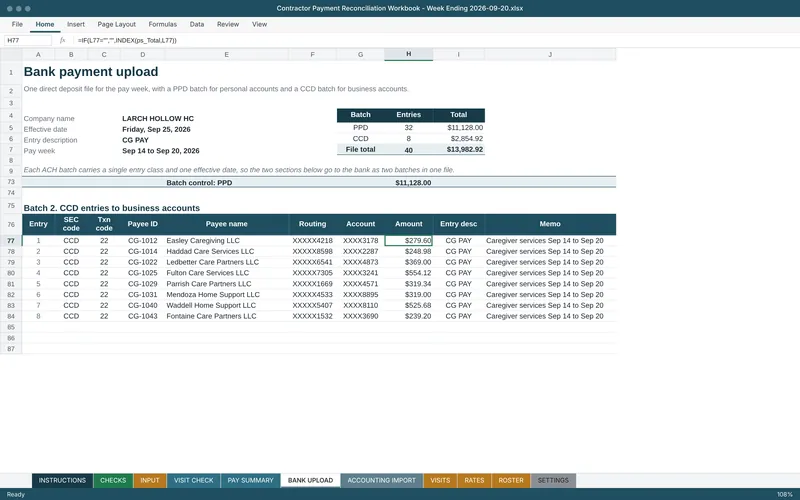
Task: Select account cell XXXX4873
Action: click(x=360, y=262)
